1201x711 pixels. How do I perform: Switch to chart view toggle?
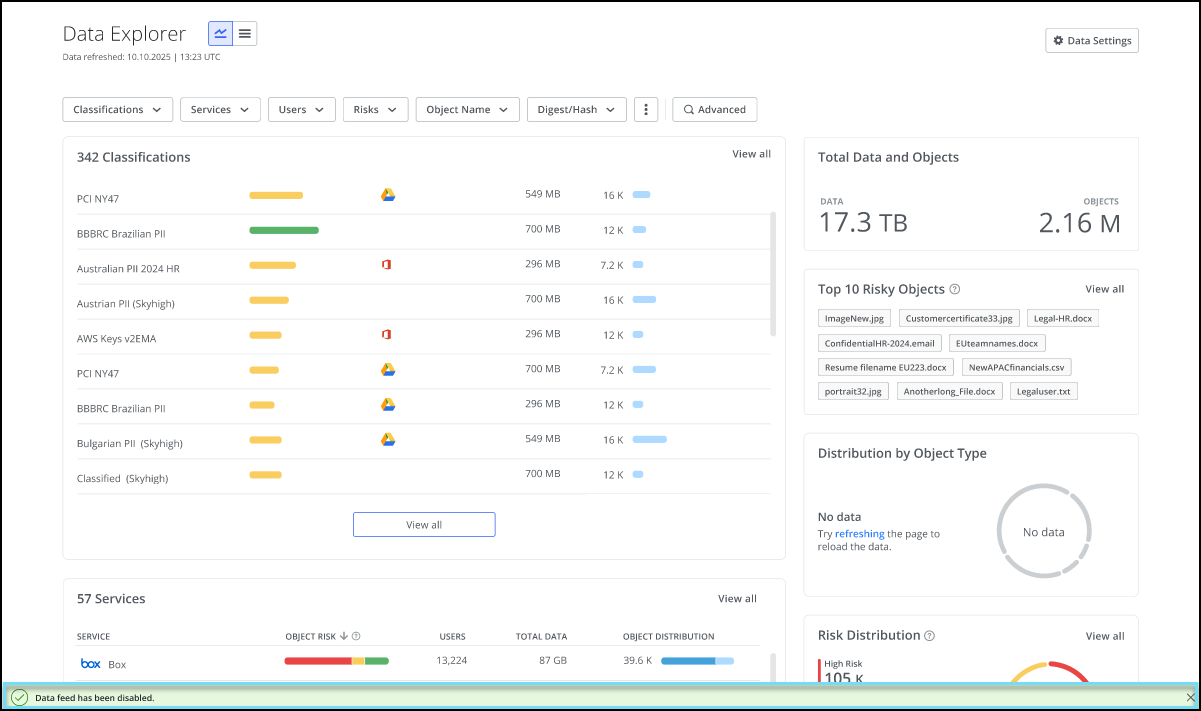(x=220, y=34)
